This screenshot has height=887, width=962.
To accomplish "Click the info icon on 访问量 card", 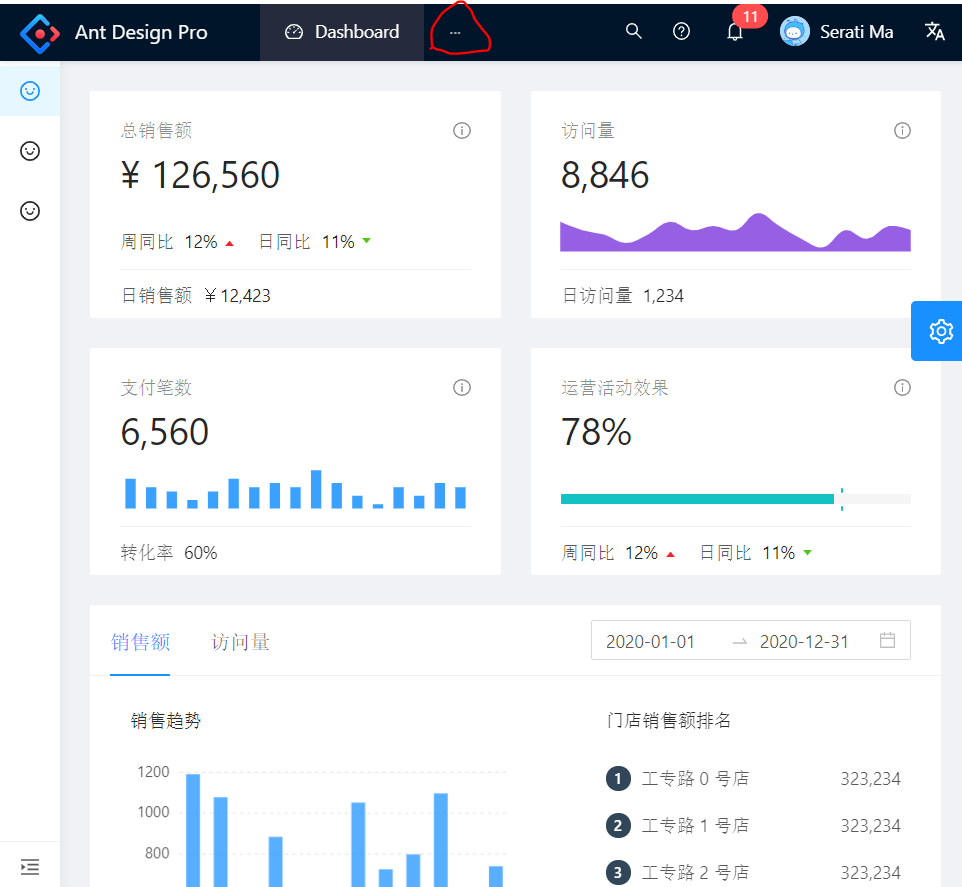I will (902, 130).
